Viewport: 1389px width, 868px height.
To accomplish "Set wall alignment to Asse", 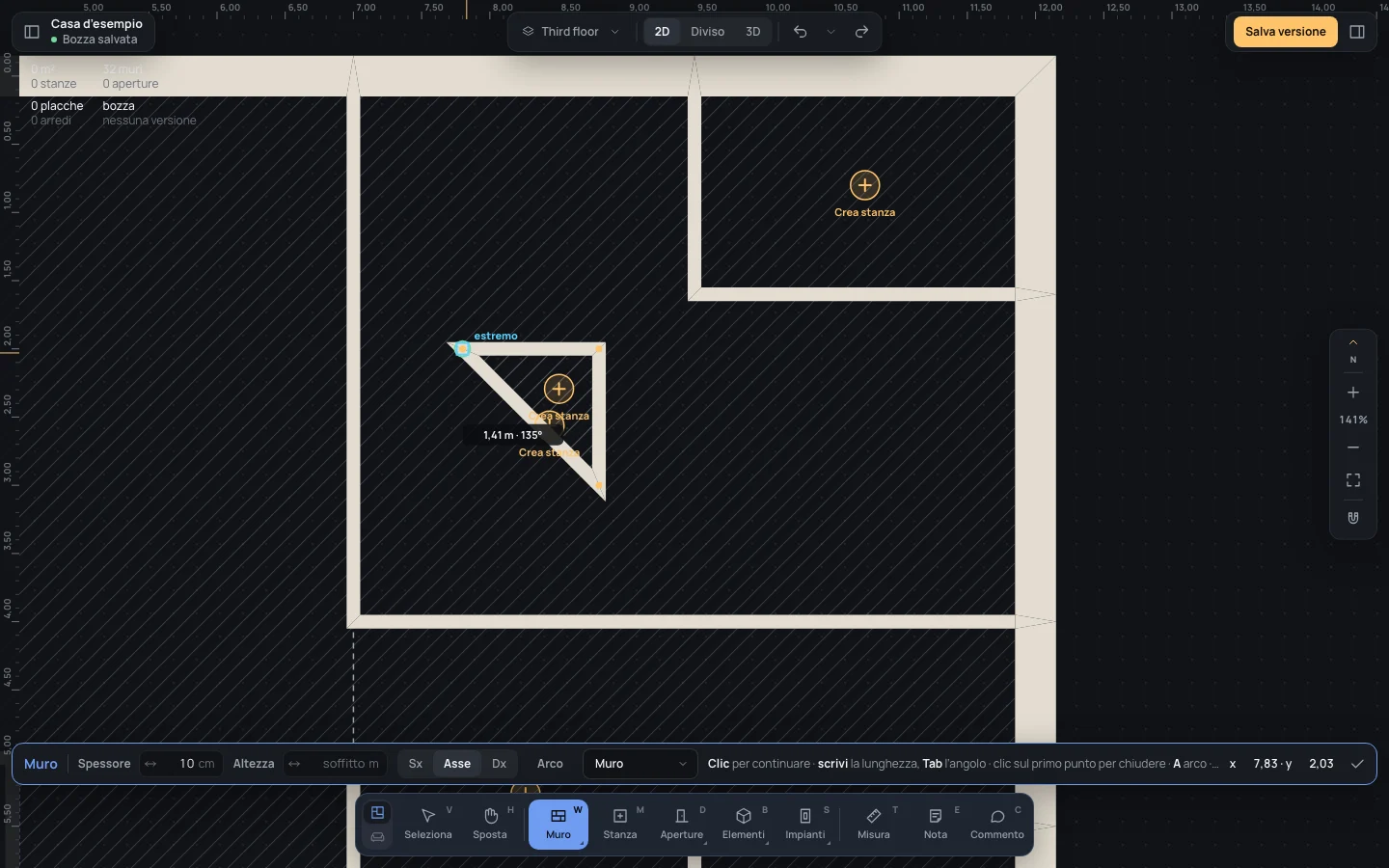I will (457, 764).
